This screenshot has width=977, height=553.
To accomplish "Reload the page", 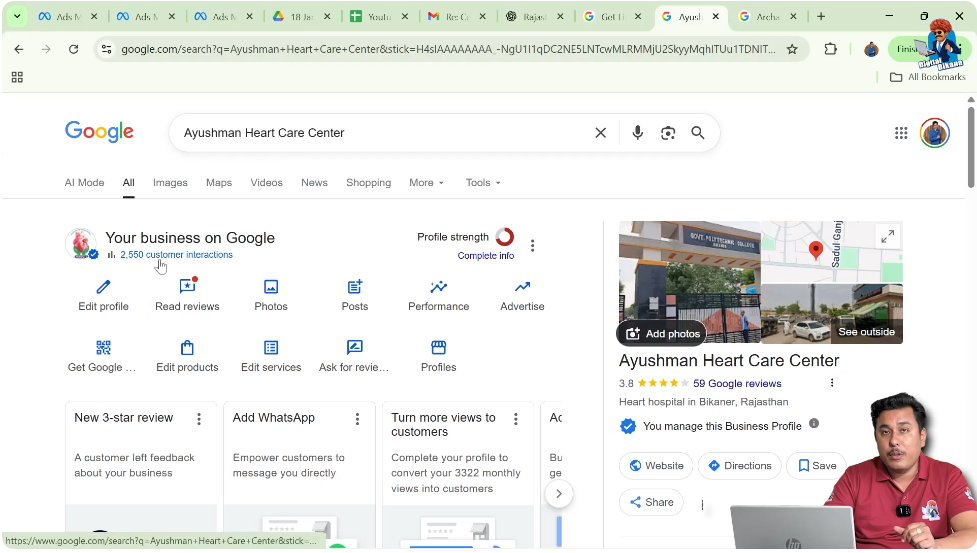I will click(74, 49).
